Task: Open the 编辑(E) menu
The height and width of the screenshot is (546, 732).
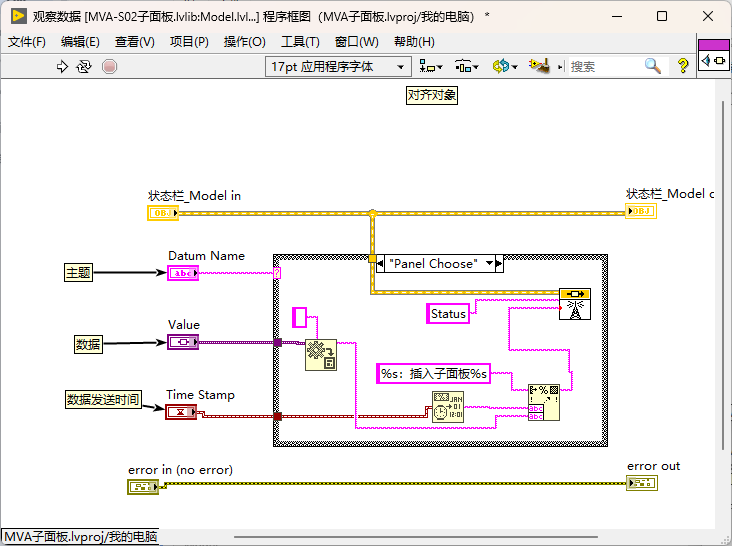Action: tap(80, 42)
